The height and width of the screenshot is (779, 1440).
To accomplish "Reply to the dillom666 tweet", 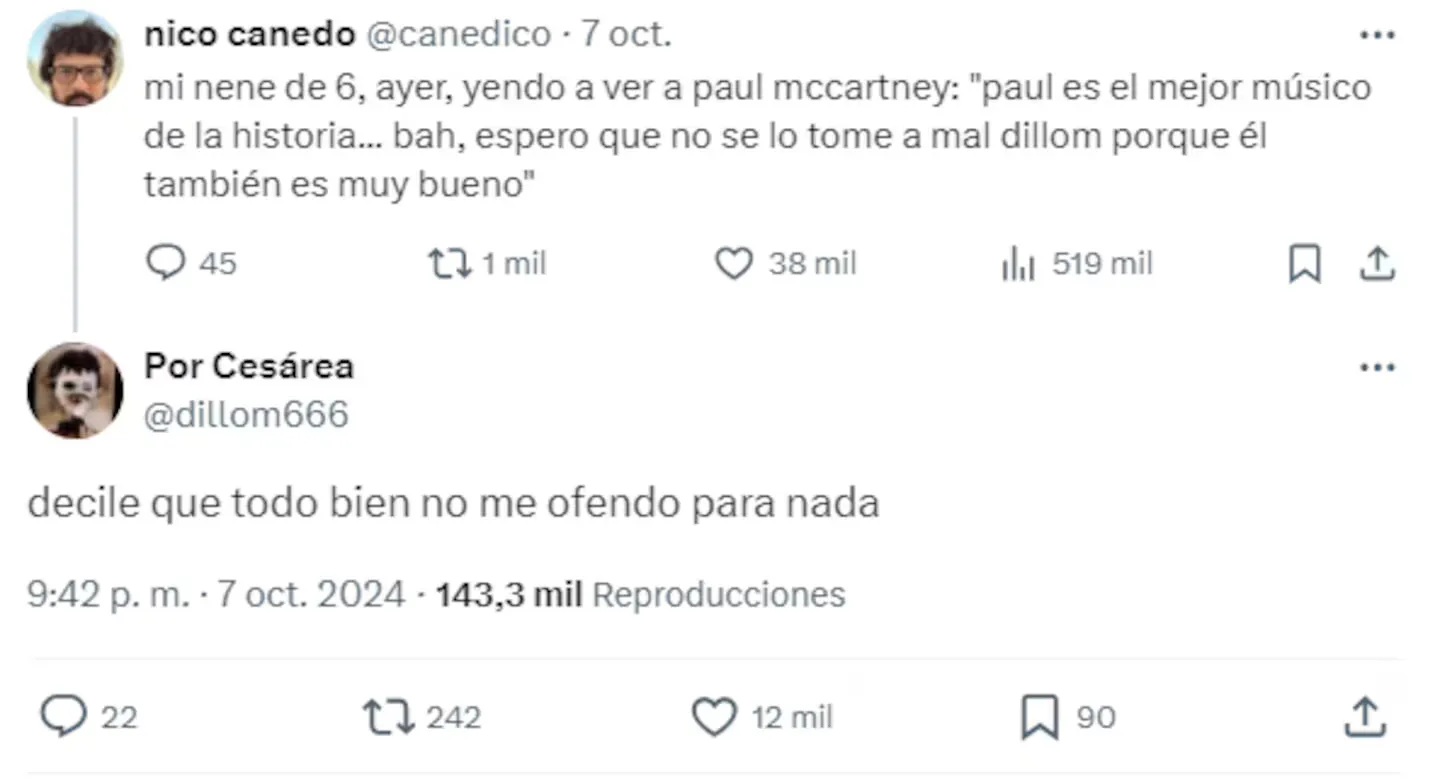I will click(64, 717).
